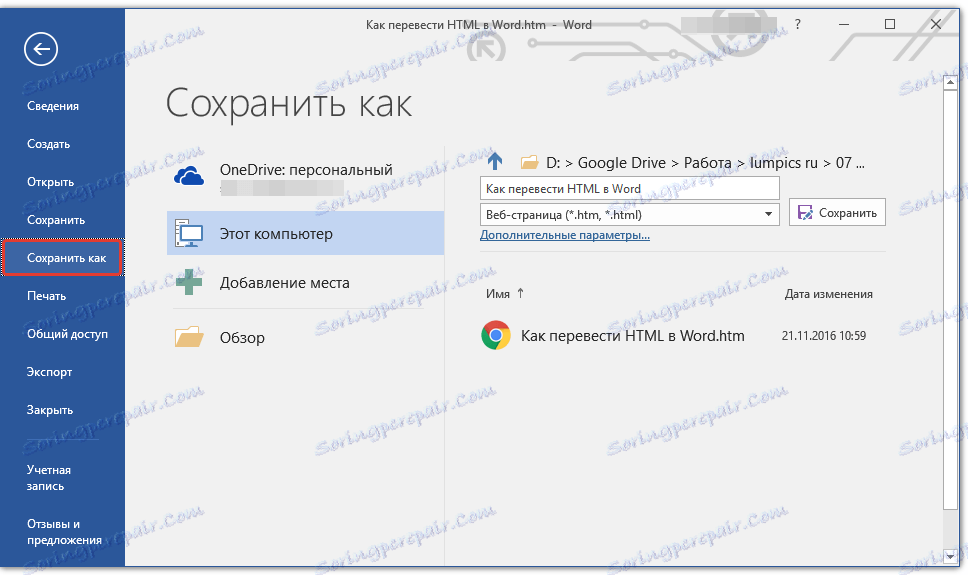968x575 pixels.
Task: Open Общий доступ in the sidebar
Action: [67, 334]
